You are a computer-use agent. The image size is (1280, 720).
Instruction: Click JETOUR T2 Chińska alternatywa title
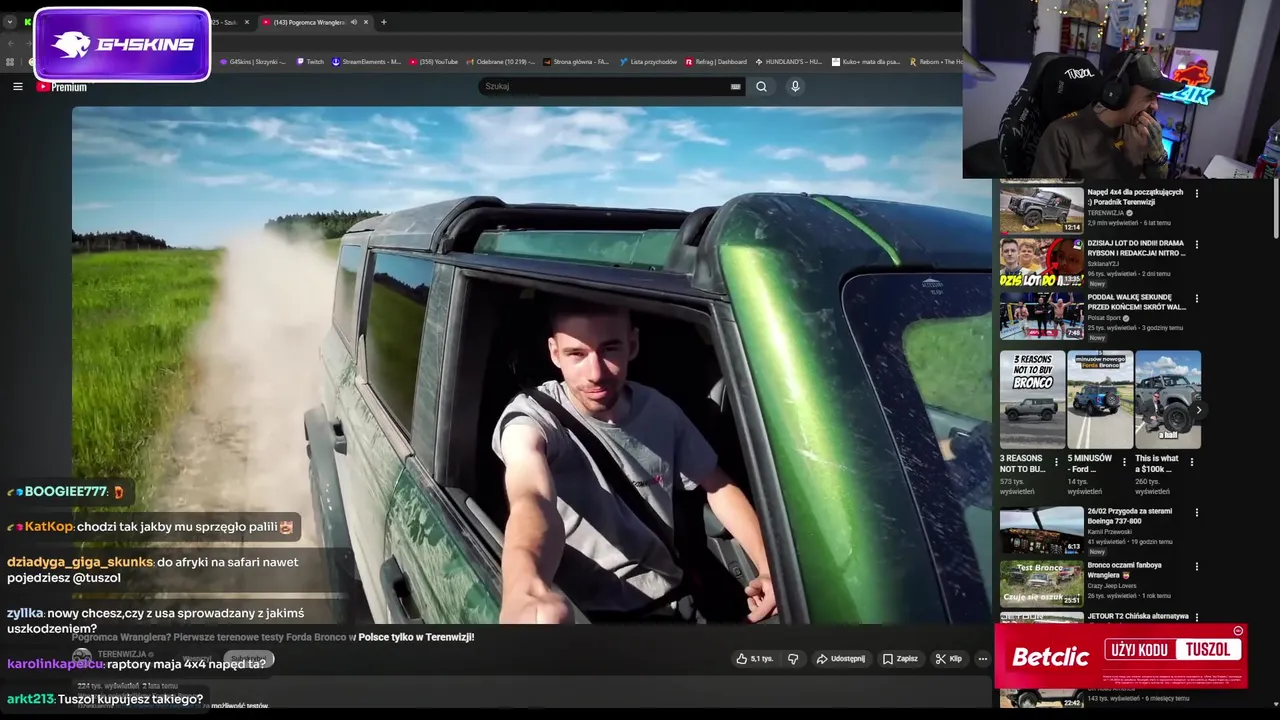(1138, 616)
